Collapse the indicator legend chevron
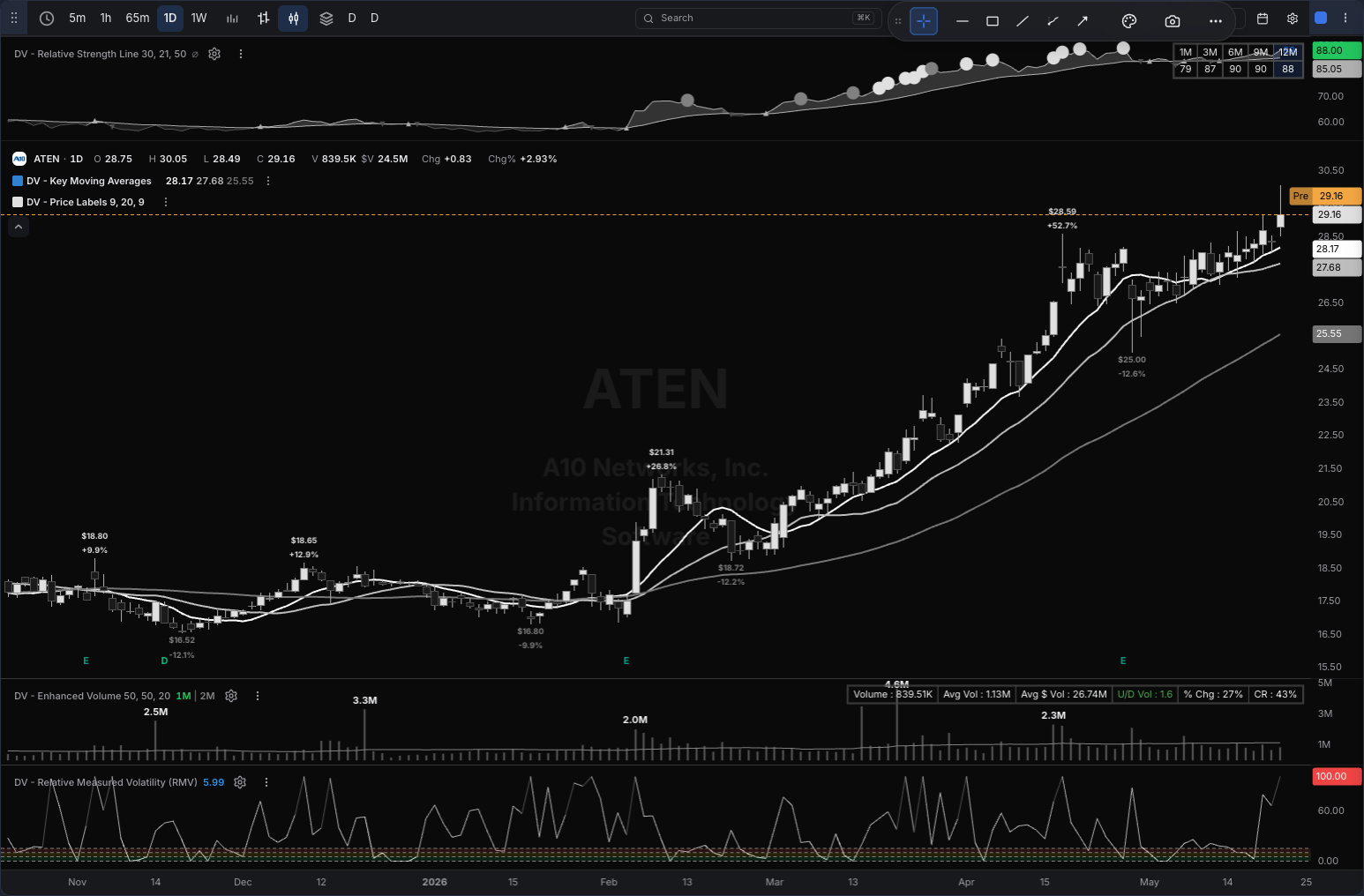This screenshot has width=1364, height=896. 19,227
